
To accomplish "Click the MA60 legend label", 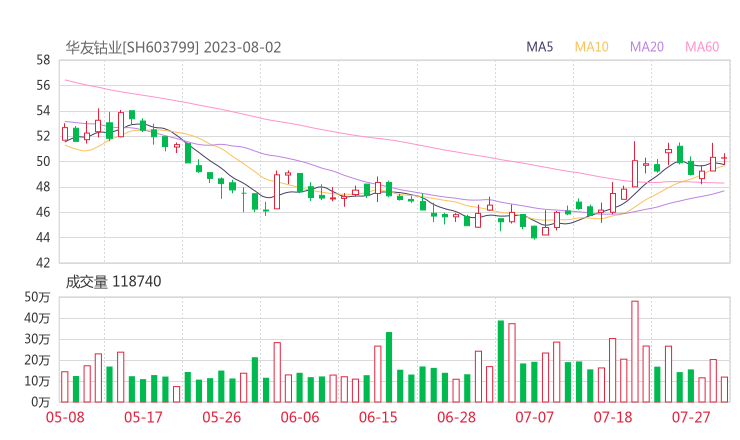I will [x=702, y=47].
